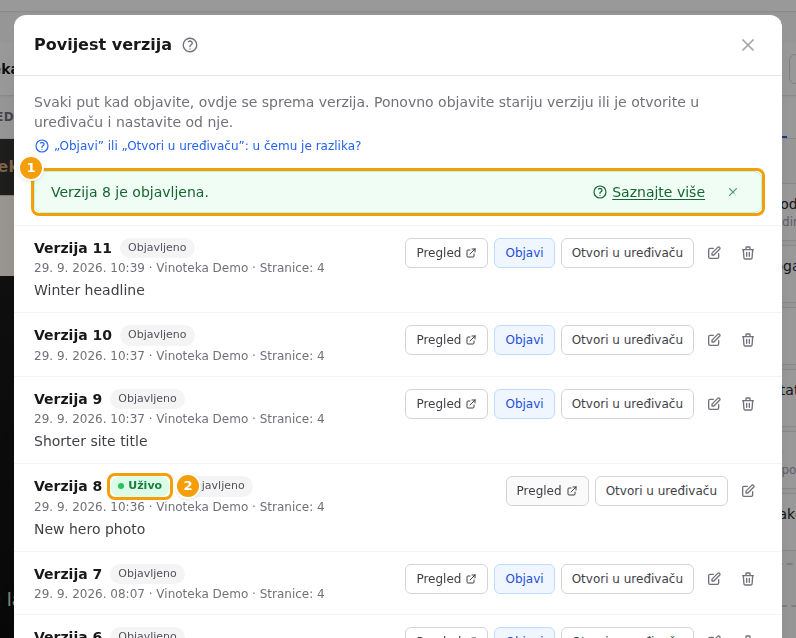Viewport: 796px width, 638px height.
Task: Select the Winter headline note text
Action: pyautogui.click(x=89, y=290)
